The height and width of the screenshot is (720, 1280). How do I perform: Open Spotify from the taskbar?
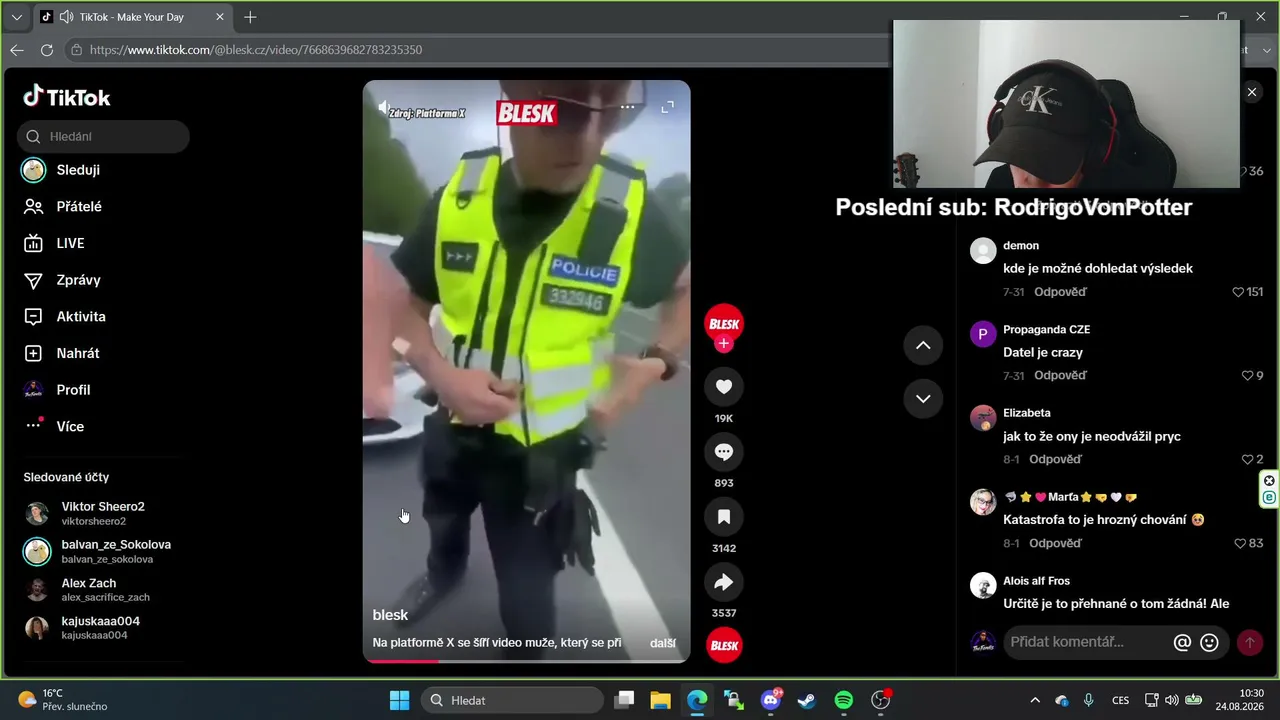click(x=843, y=700)
